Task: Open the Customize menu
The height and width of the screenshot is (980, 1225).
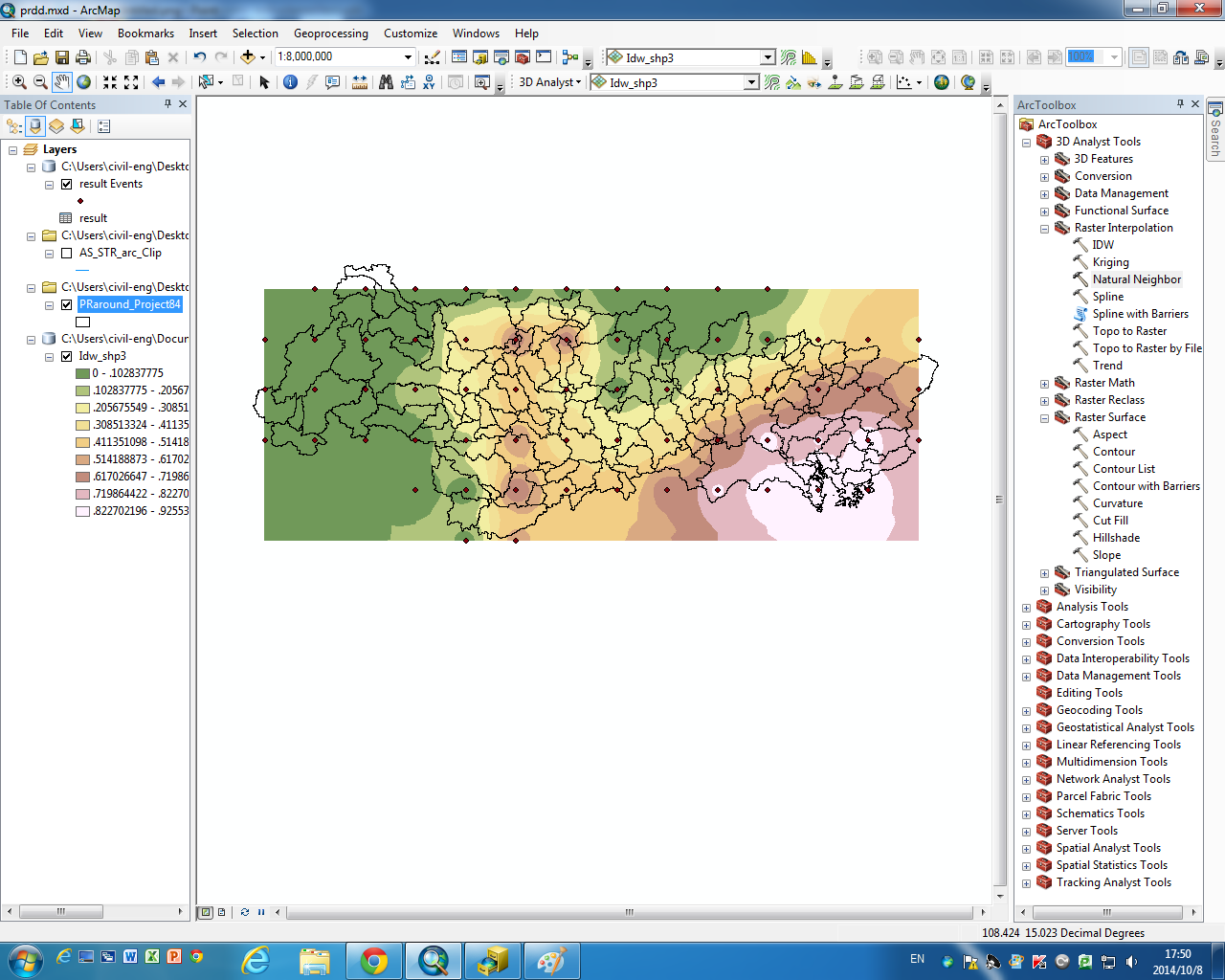Action: click(x=411, y=33)
